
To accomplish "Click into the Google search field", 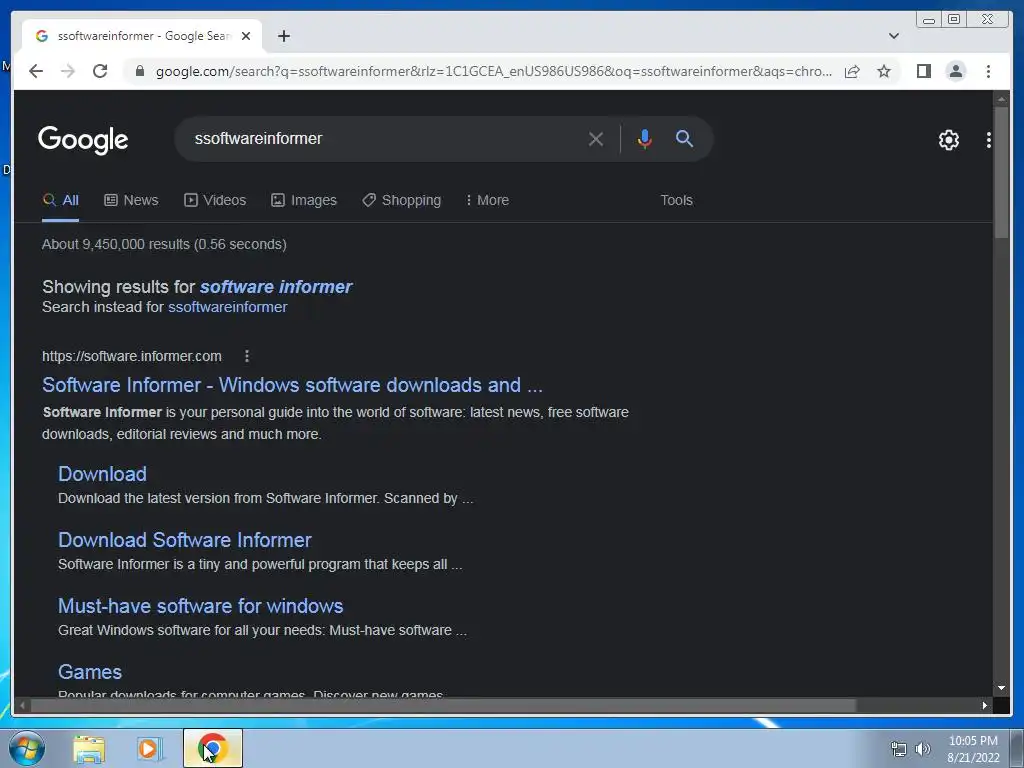I will [x=385, y=138].
